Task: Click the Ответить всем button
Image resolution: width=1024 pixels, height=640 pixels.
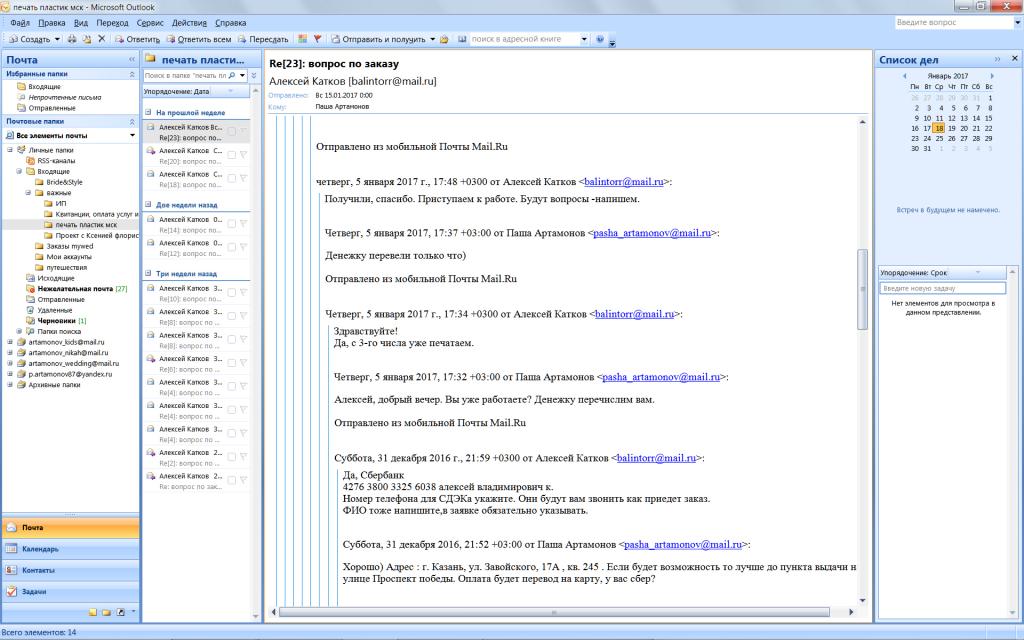Action: (199, 39)
